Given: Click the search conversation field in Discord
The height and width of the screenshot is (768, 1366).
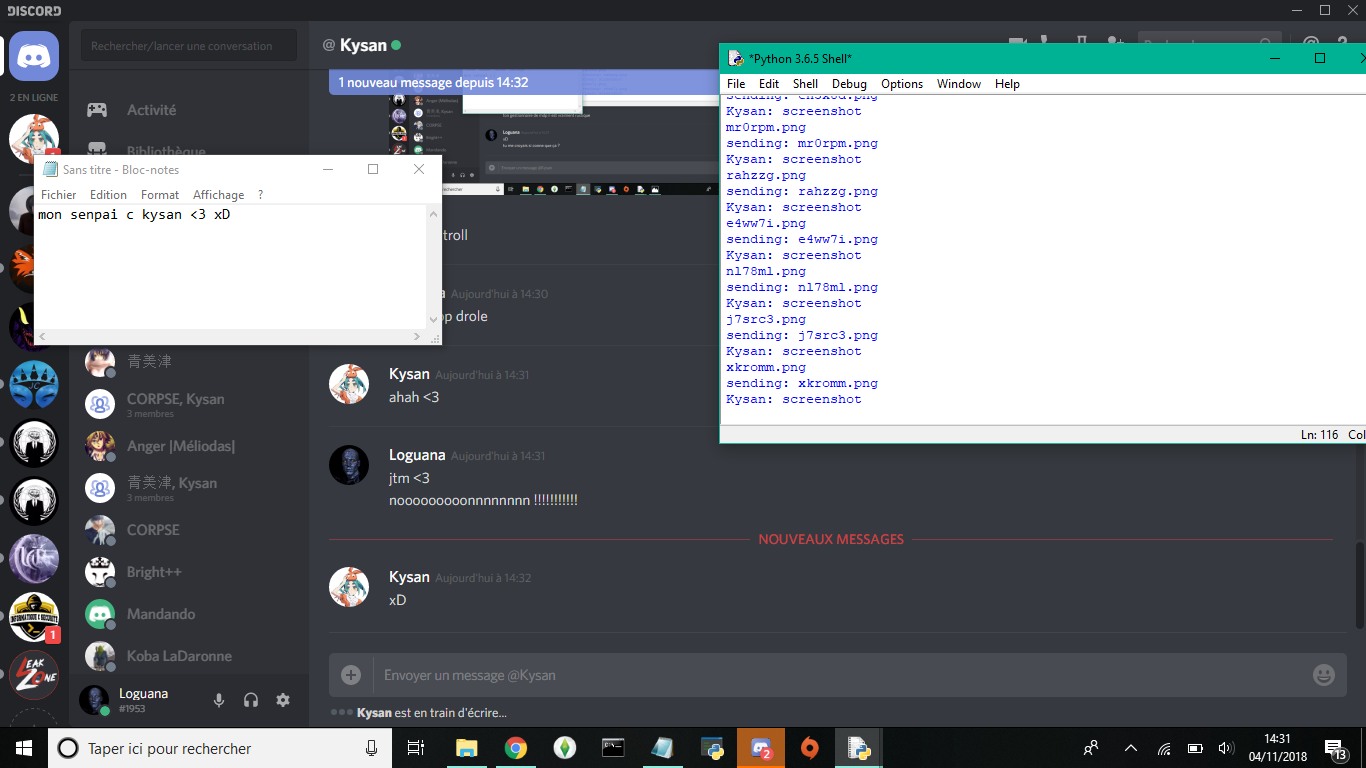Looking at the screenshot, I should point(189,46).
